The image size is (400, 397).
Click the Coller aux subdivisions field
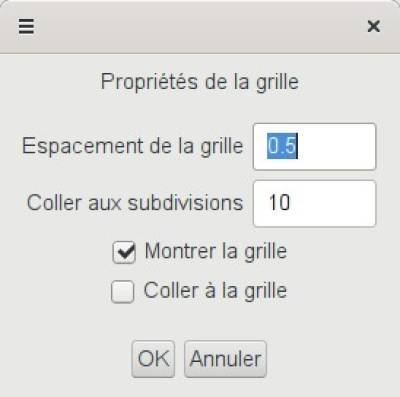pos(314,204)
